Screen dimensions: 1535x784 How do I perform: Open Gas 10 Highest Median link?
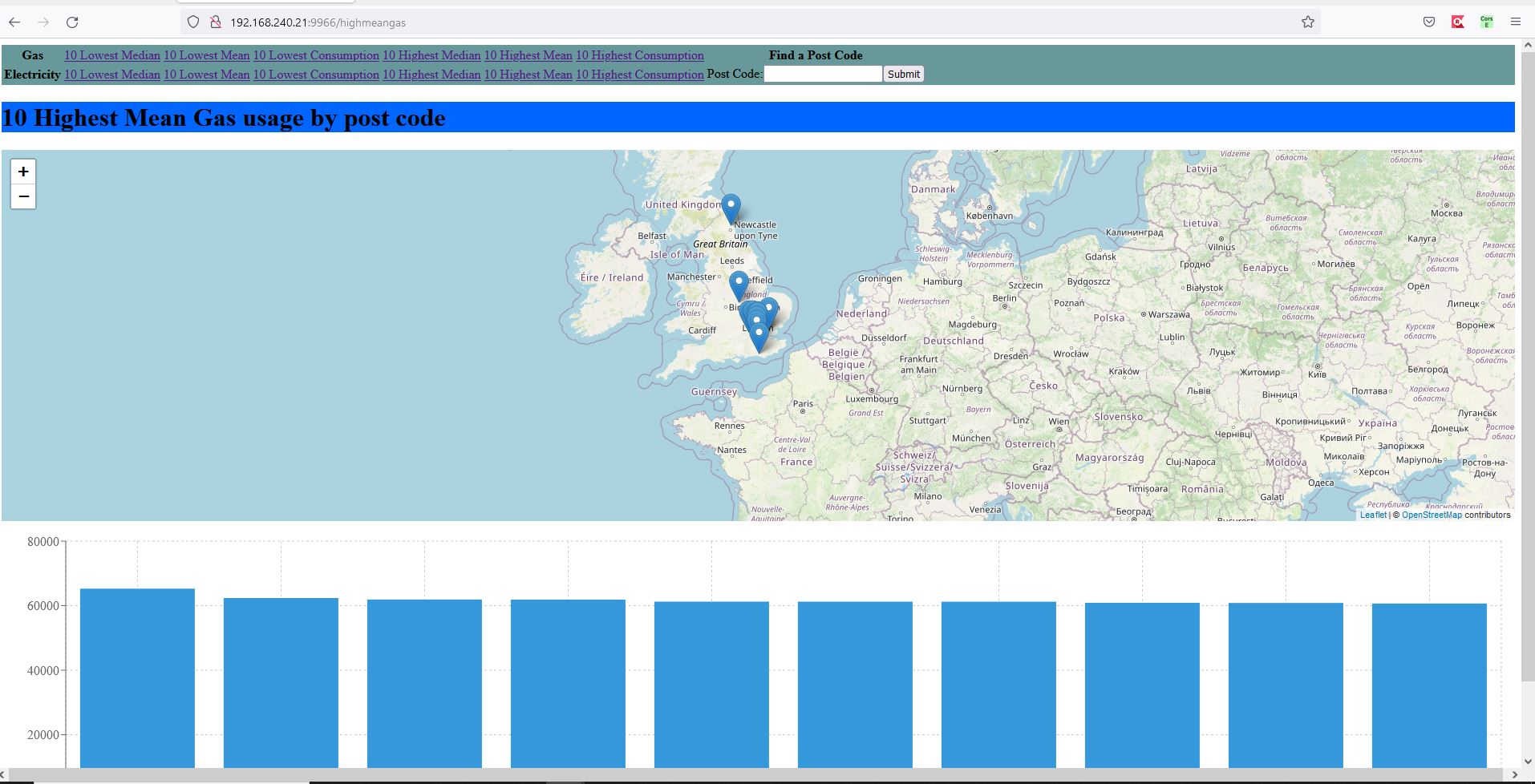(x=431, y=55)
